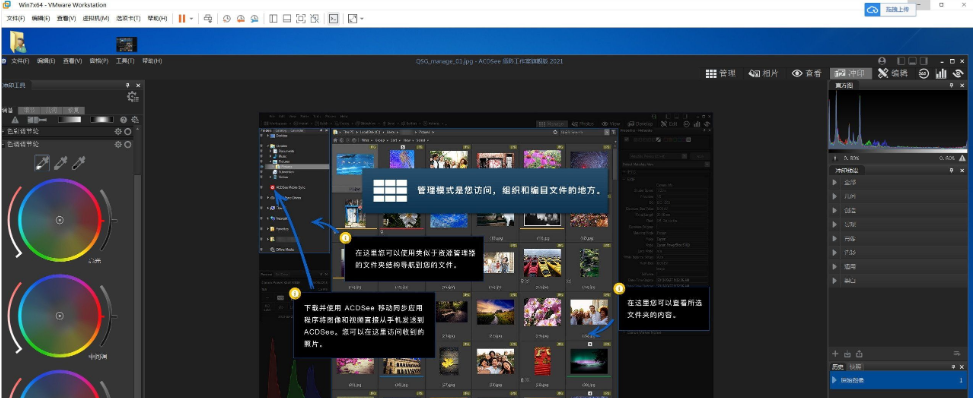Open VMware 文件(F) menu
Viewport: 973px width, 398px height.
[x=15, y=19]
